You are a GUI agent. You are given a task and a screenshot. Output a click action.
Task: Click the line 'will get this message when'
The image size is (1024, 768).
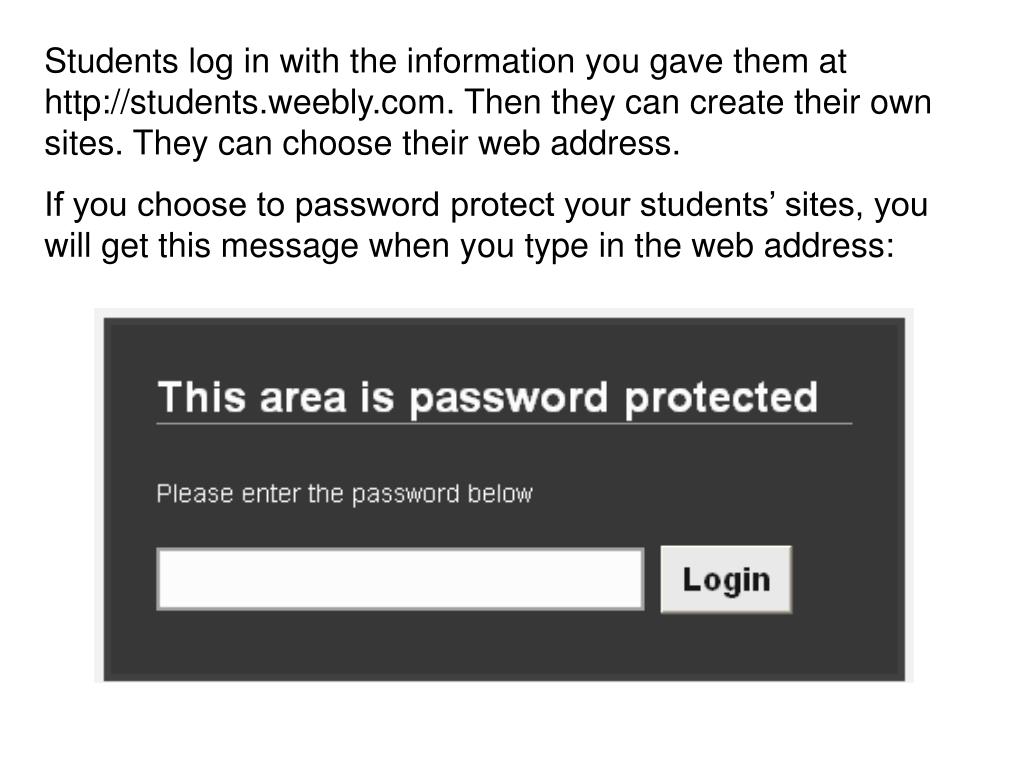pos(469,246)
